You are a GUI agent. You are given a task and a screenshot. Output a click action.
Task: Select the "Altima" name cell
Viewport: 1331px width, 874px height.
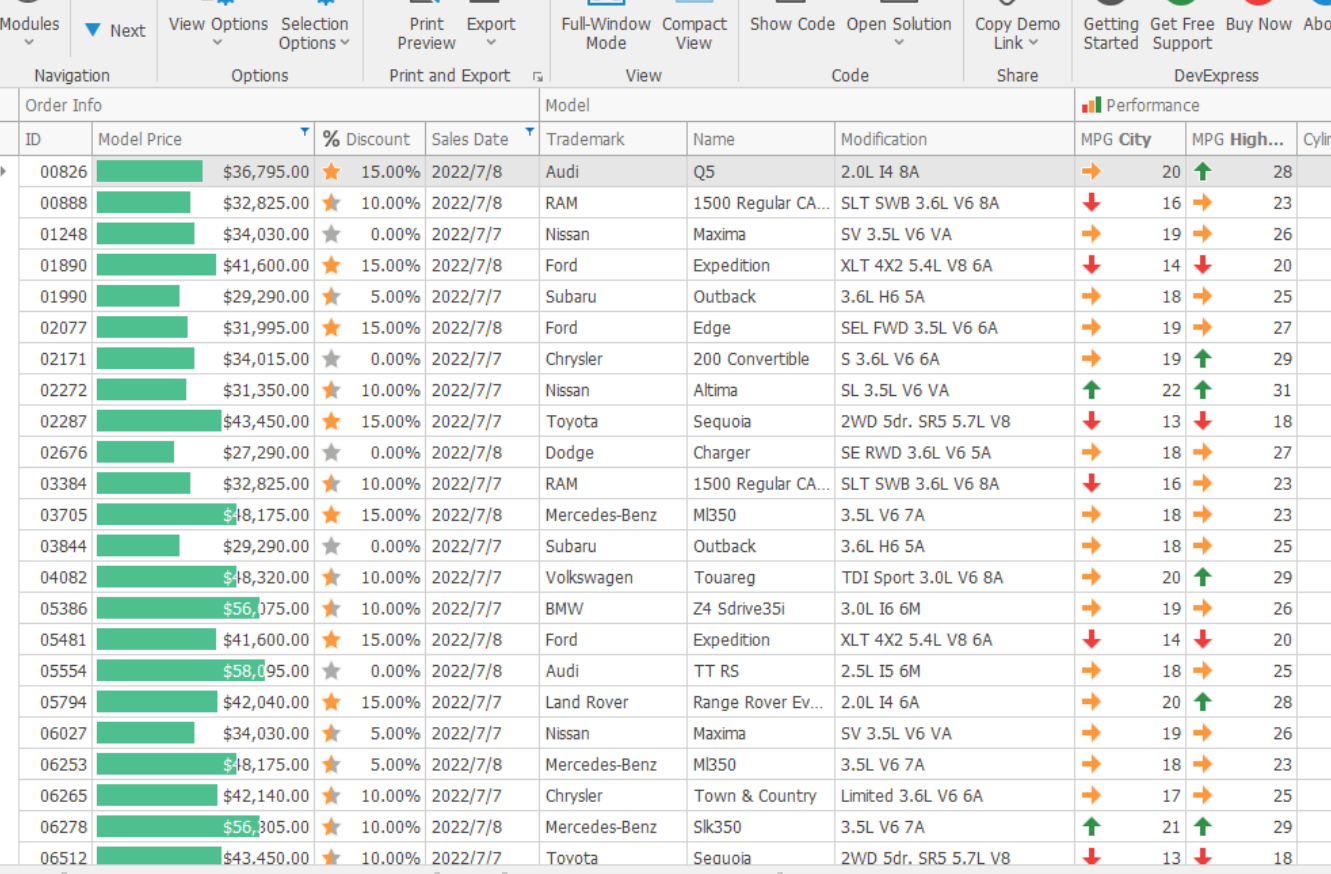(x=761, y=390)
